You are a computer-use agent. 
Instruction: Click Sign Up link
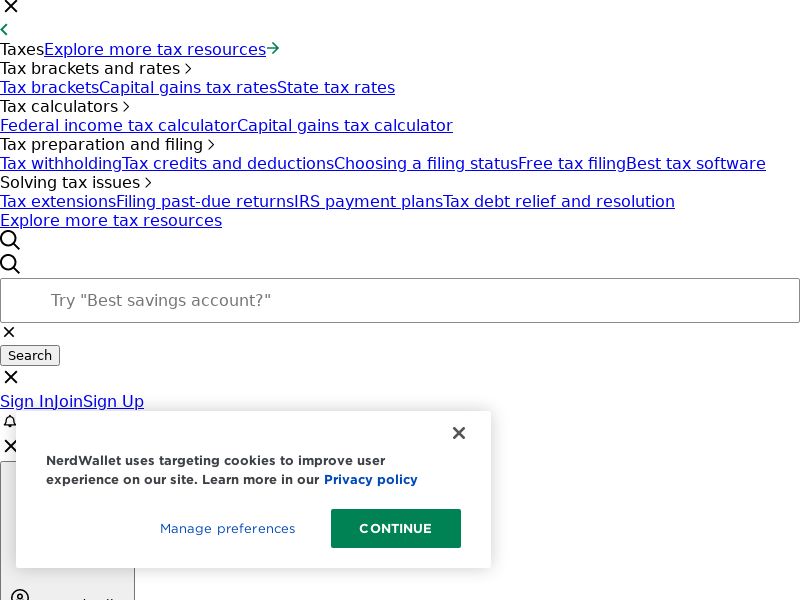tap(113, 402)
